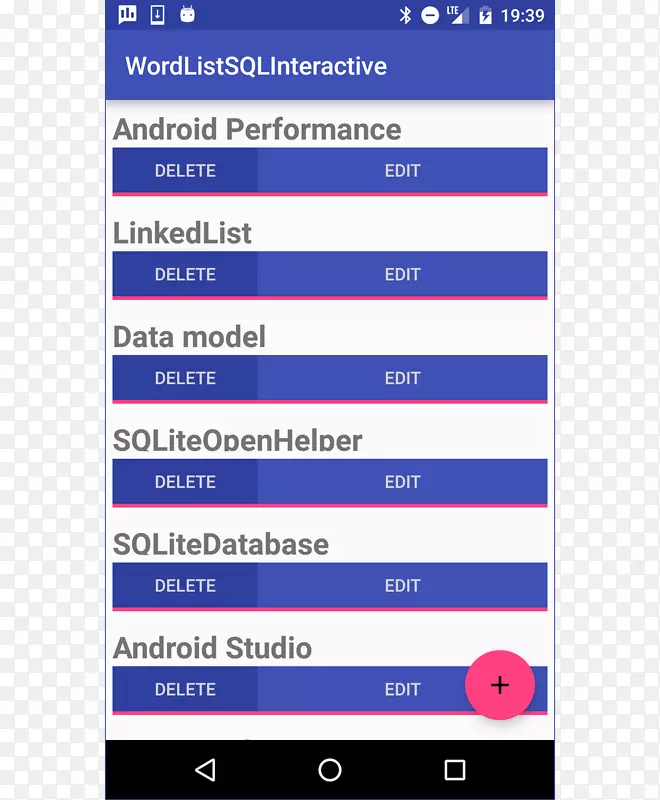Delete the SQLiteDatabase entry

point(185,586)
